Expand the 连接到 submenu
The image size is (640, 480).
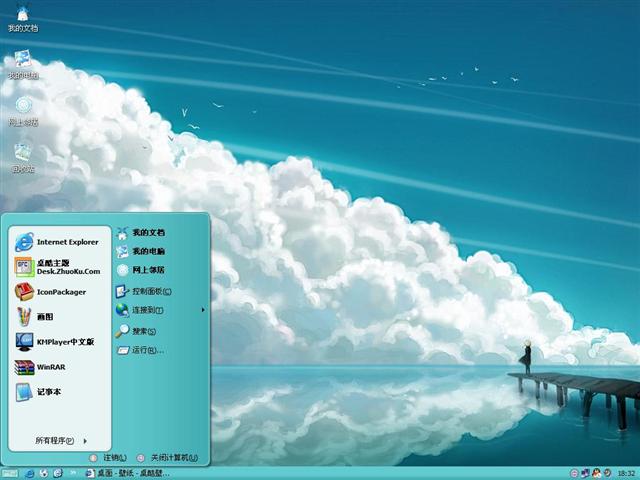point(160,310)
